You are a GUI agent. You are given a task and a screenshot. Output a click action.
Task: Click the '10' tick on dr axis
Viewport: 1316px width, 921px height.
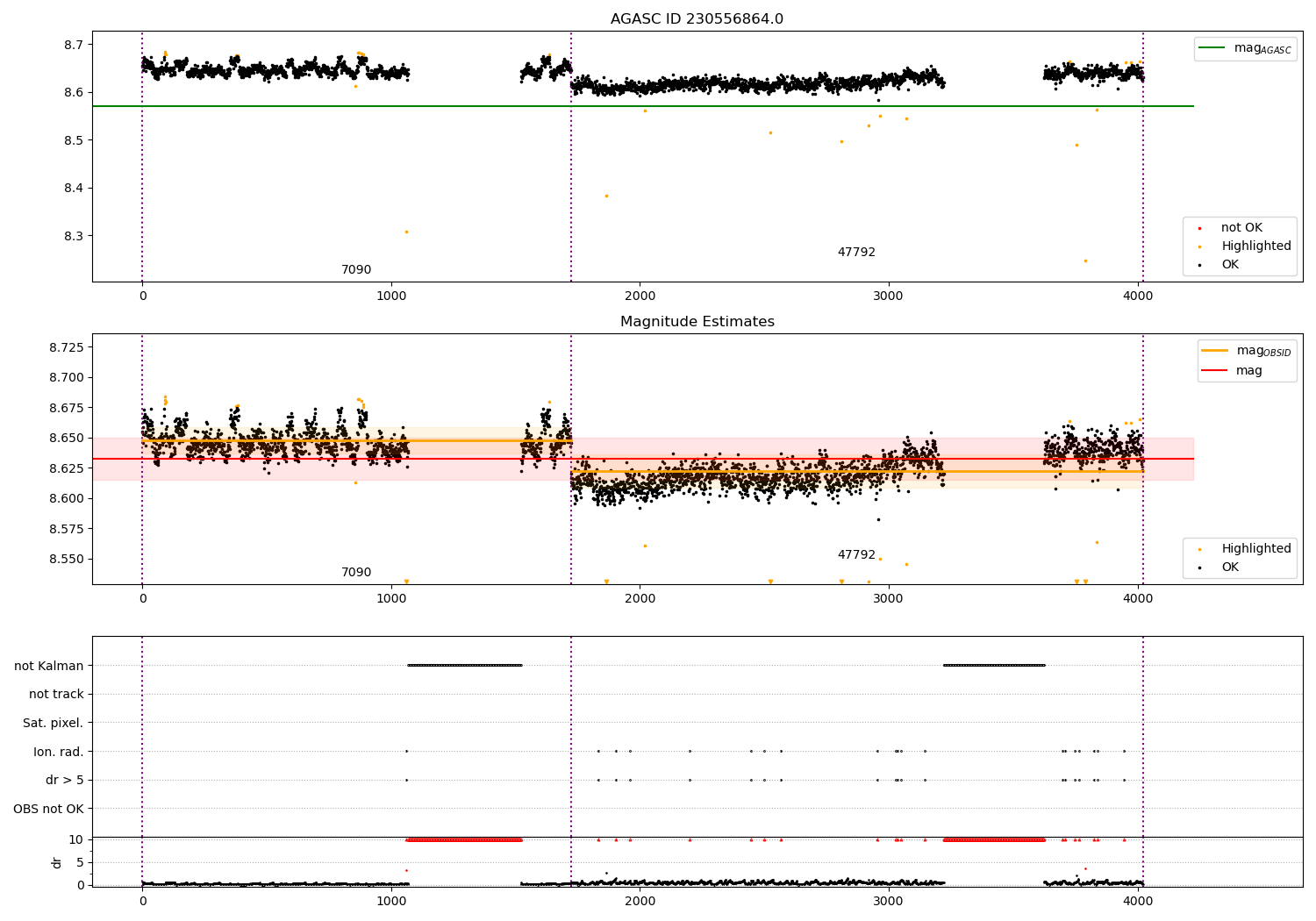tap(76, 840)
